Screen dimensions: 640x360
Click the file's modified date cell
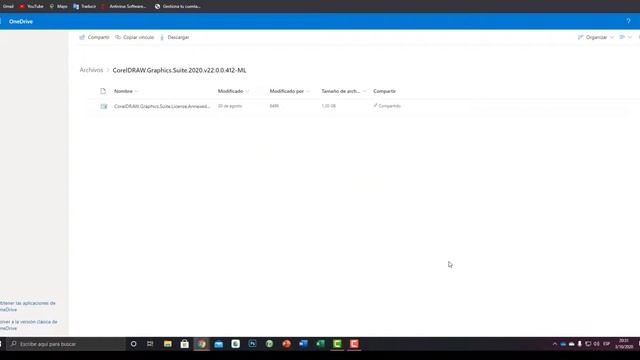(x=229, y=106)
